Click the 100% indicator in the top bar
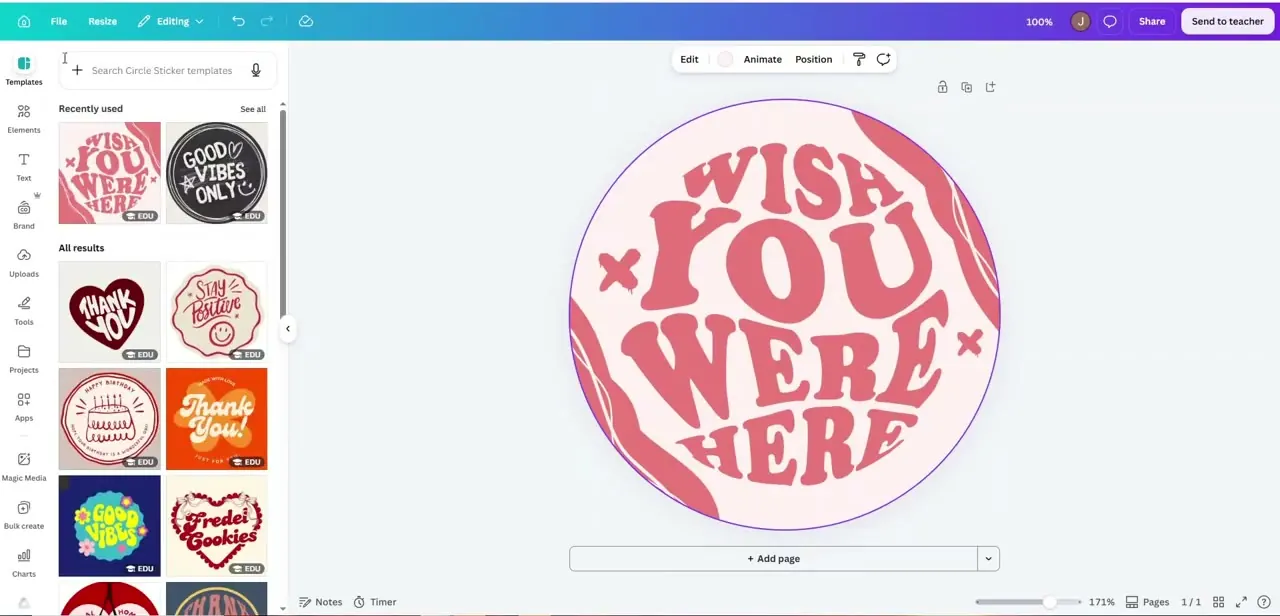 pos(1039,21)
